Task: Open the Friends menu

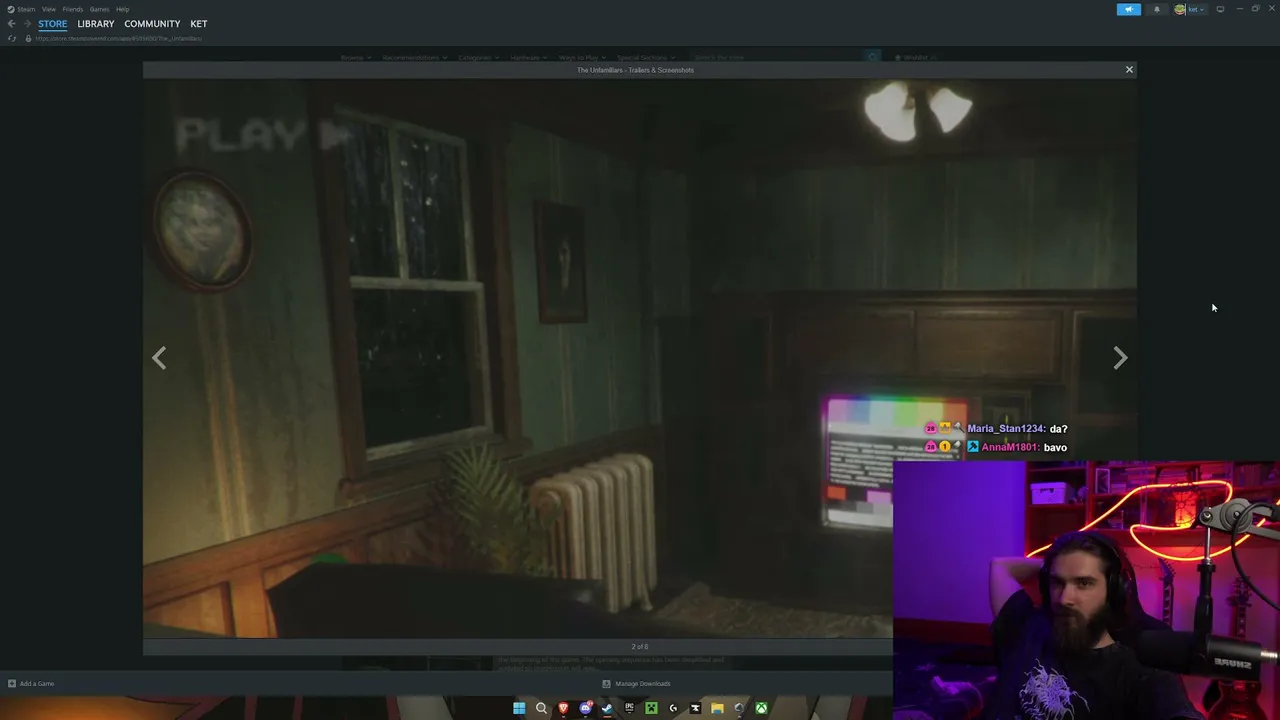Action: click(73, 9)
